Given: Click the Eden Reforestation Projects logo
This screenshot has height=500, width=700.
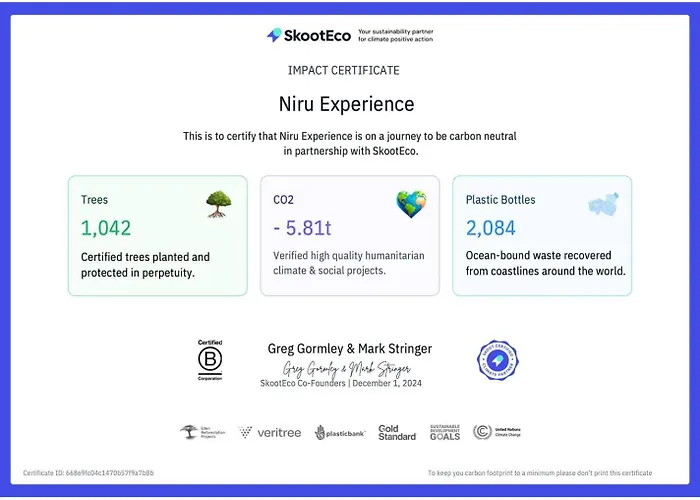Looking at the screenshot, I should [x=203, y=432].
